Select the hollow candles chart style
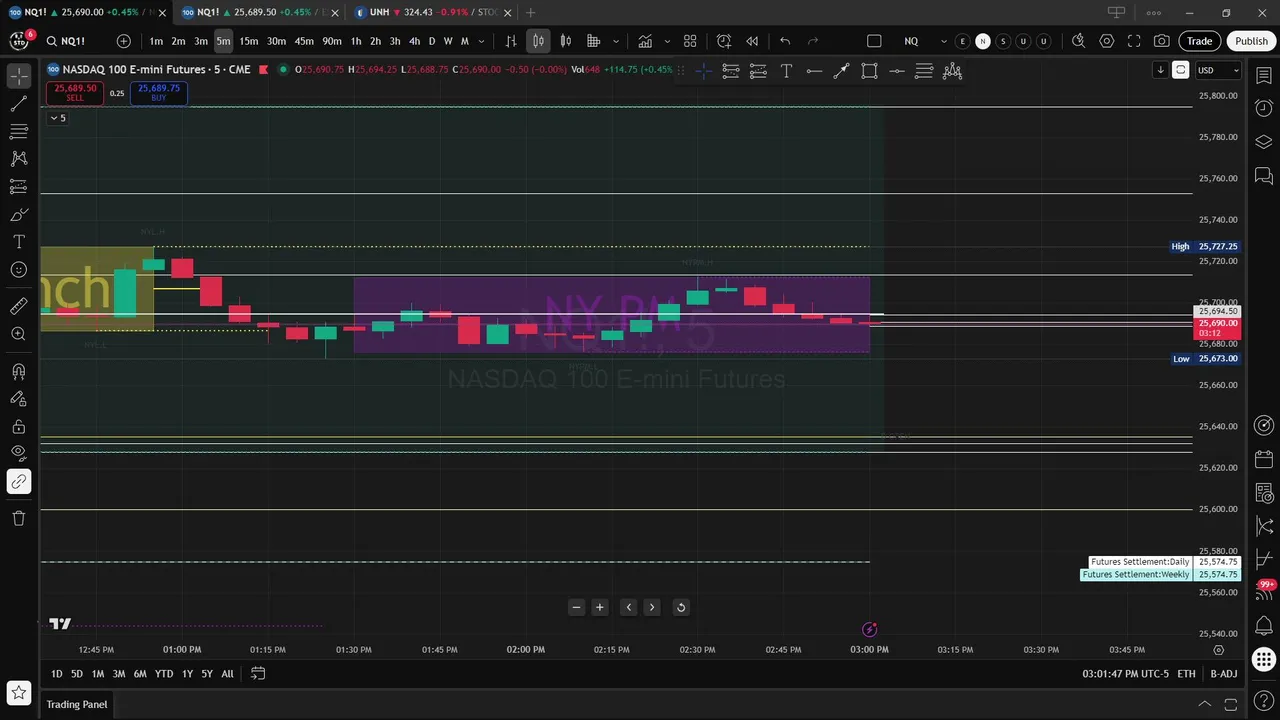Image resolution: width=1280 pixels, height=720 pixels. [566, 41]
